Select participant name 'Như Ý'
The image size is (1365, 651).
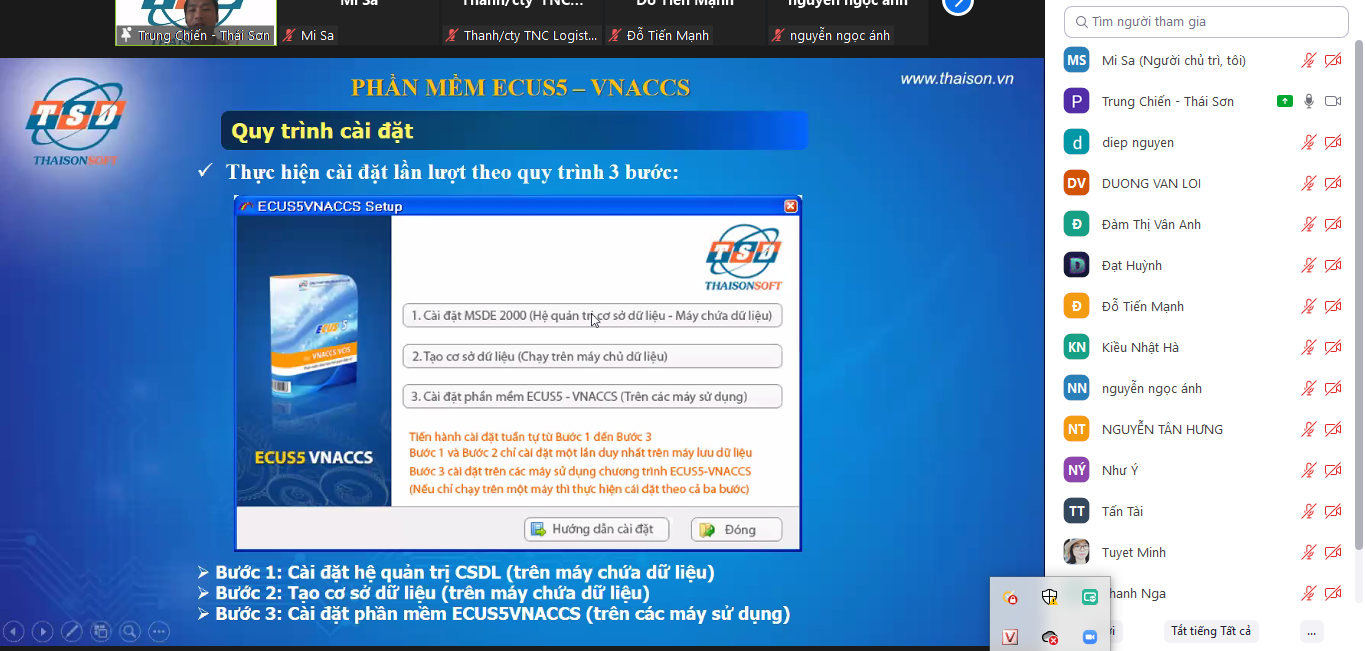point(1120,471)
